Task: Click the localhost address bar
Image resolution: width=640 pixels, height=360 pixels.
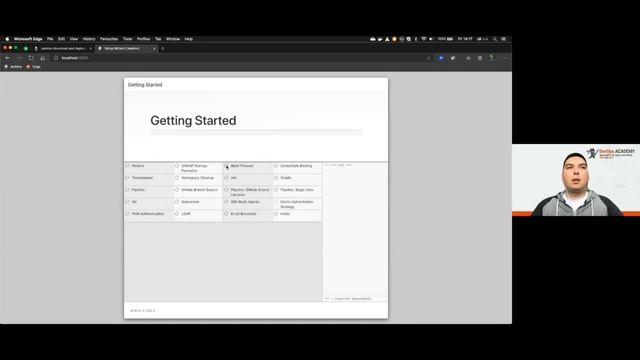Action: click(x=241, y=58)
